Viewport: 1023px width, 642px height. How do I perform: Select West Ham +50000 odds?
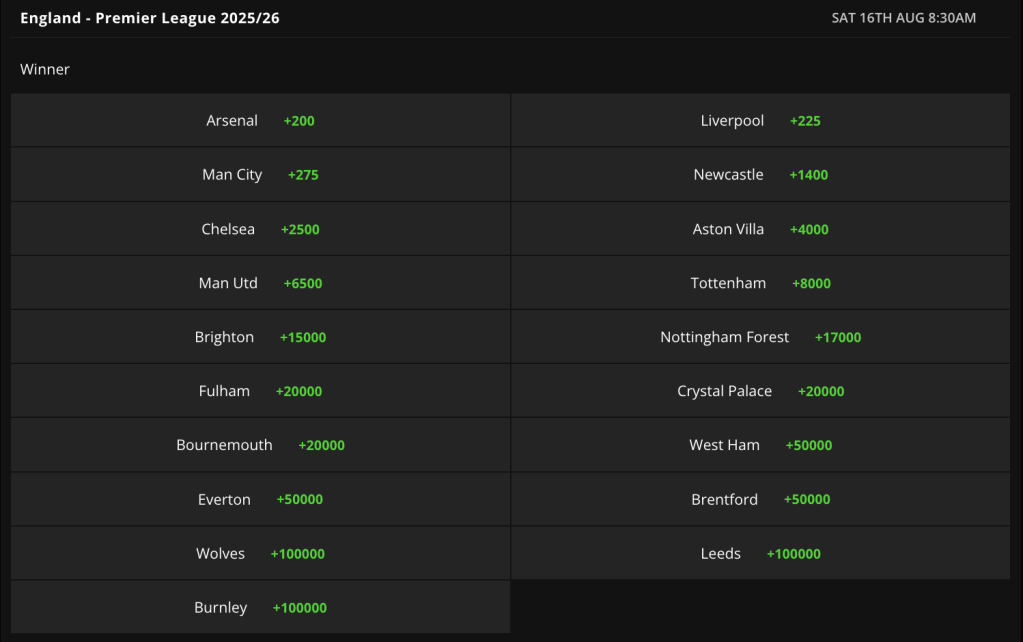pyautogui.click(x=761, y=445)
